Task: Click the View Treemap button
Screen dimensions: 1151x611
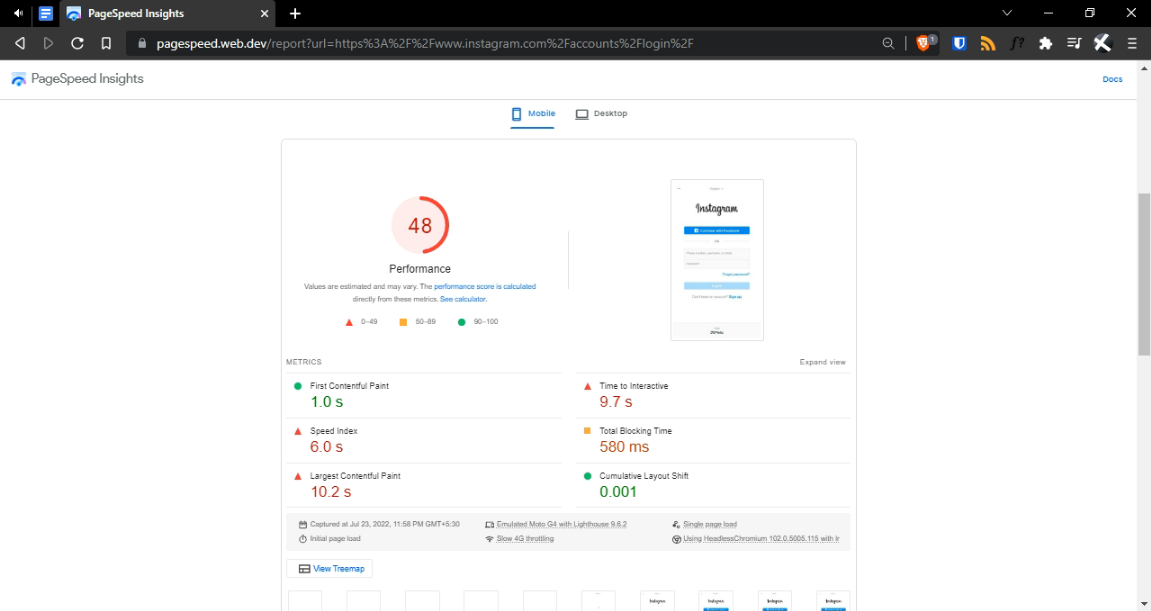Action: coord(329,569)
